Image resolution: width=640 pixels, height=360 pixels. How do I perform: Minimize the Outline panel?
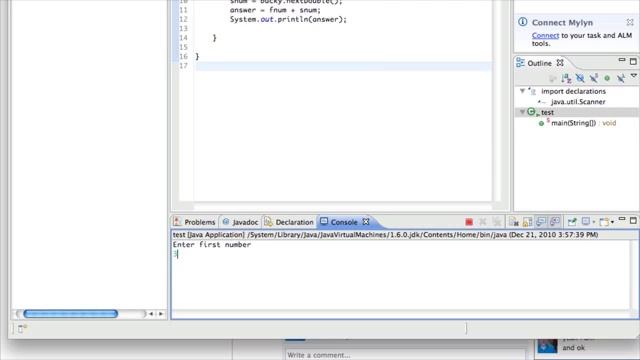point(622,60)
